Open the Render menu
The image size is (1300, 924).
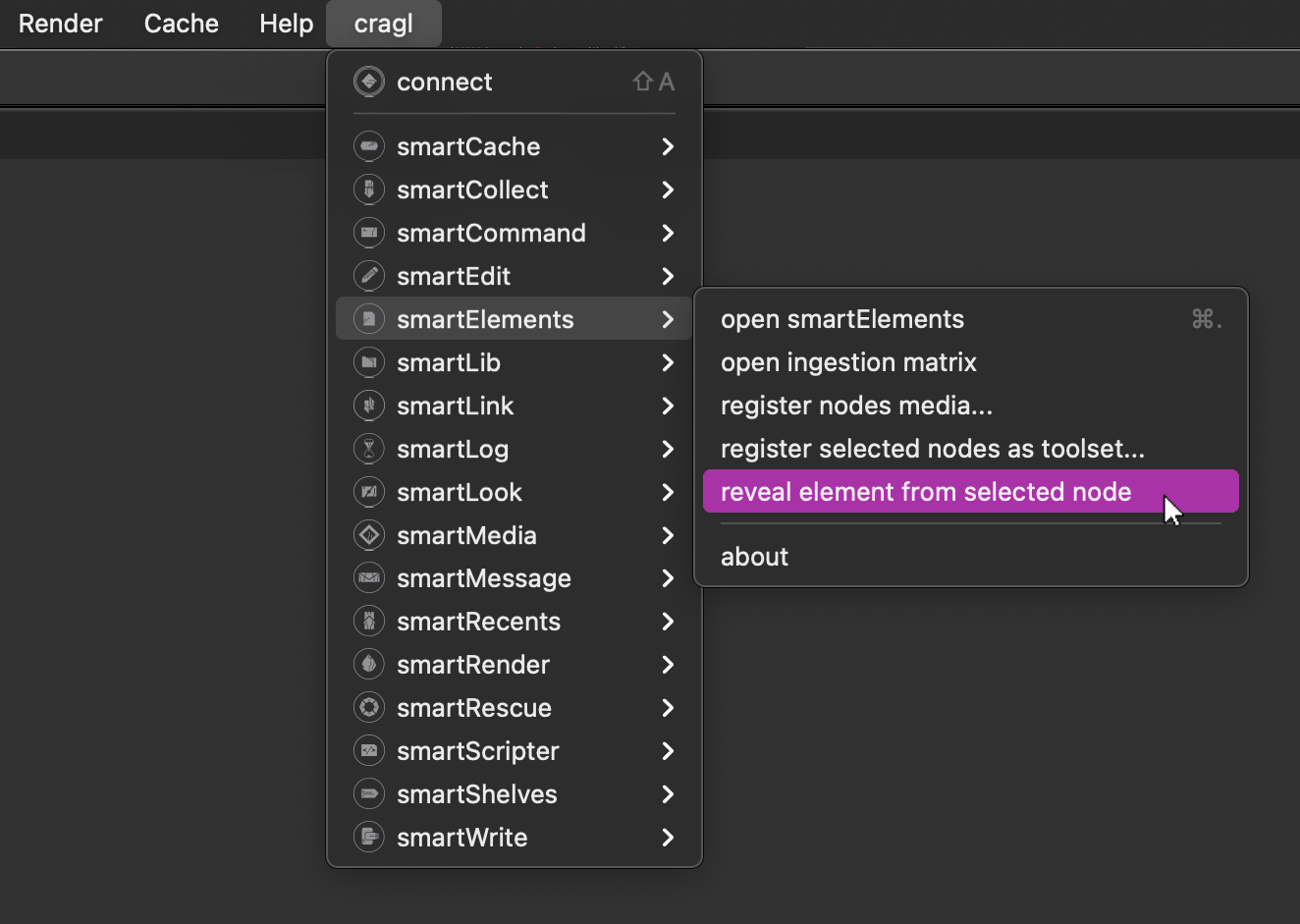coord(60,24)
